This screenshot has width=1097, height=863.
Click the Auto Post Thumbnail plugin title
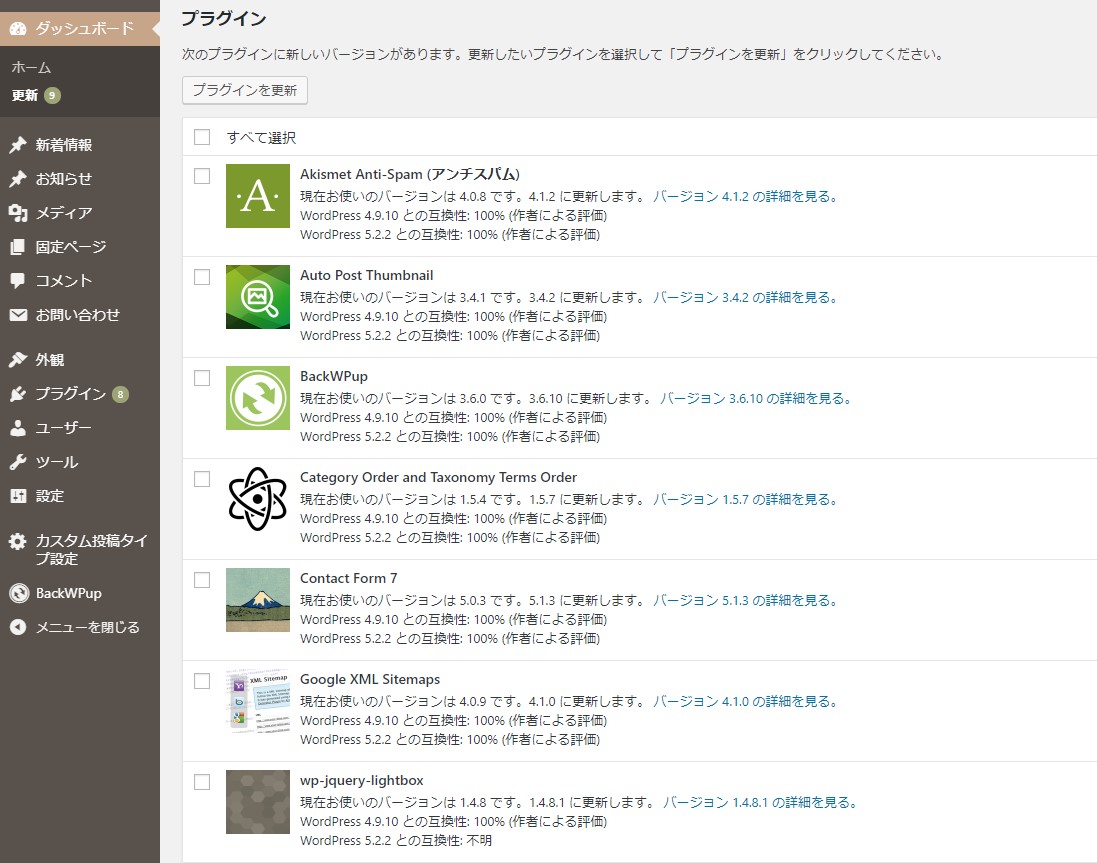[367, 276]
